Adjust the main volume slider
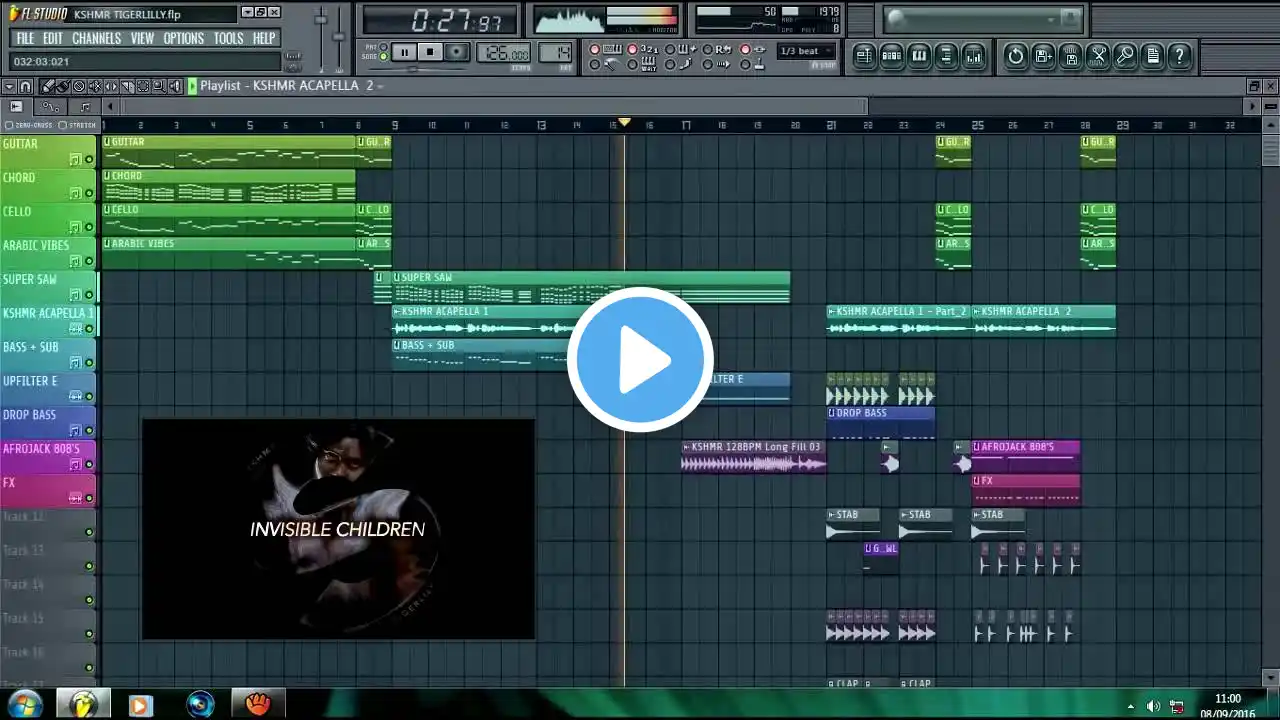1280x720 pixels. pyautogui.click(x=321, y=22)
